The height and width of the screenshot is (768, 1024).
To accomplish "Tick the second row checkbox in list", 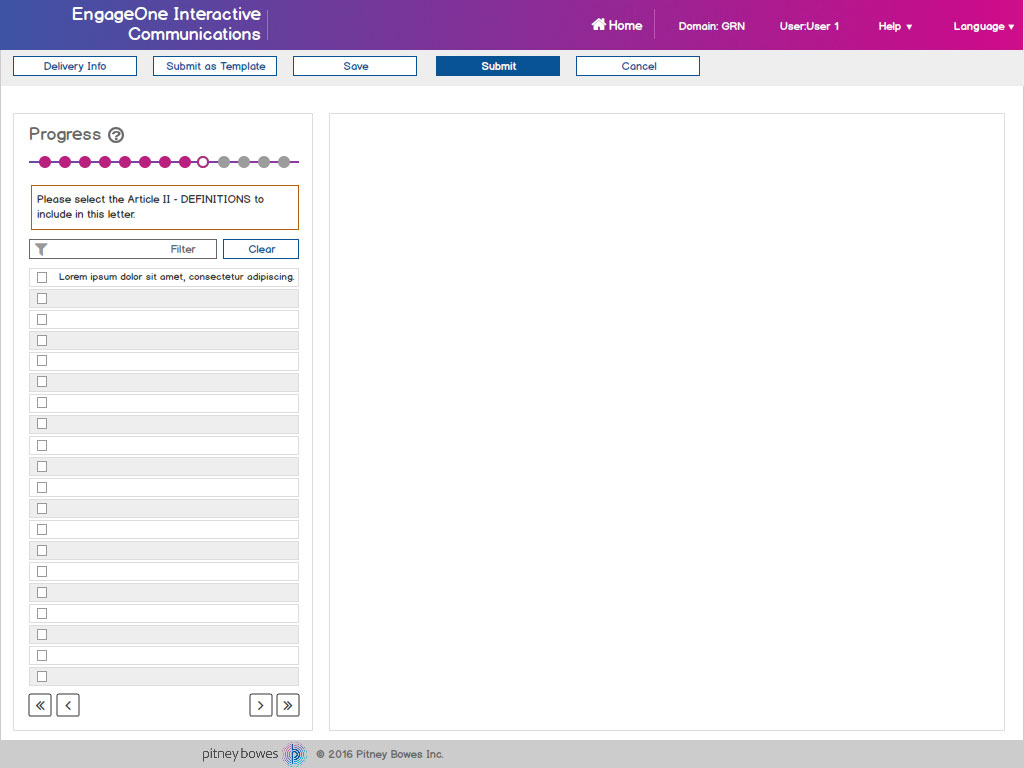I will point(42,298).
